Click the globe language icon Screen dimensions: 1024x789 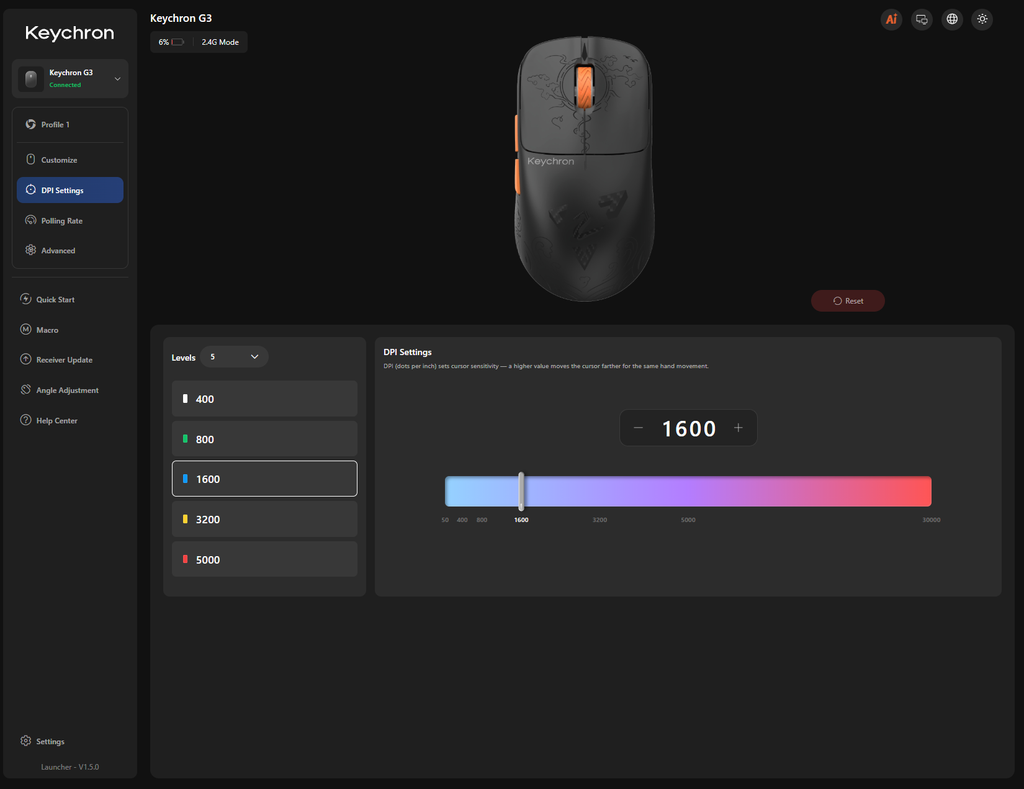(x=952, y=20)
